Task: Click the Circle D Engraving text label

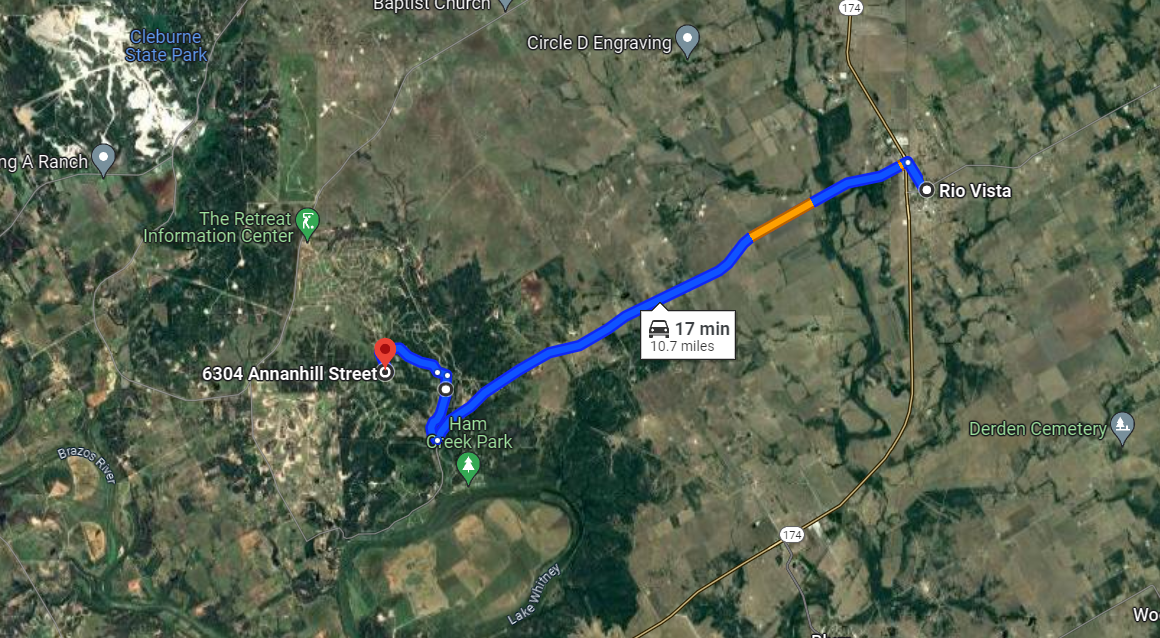Action: (598, 43)
